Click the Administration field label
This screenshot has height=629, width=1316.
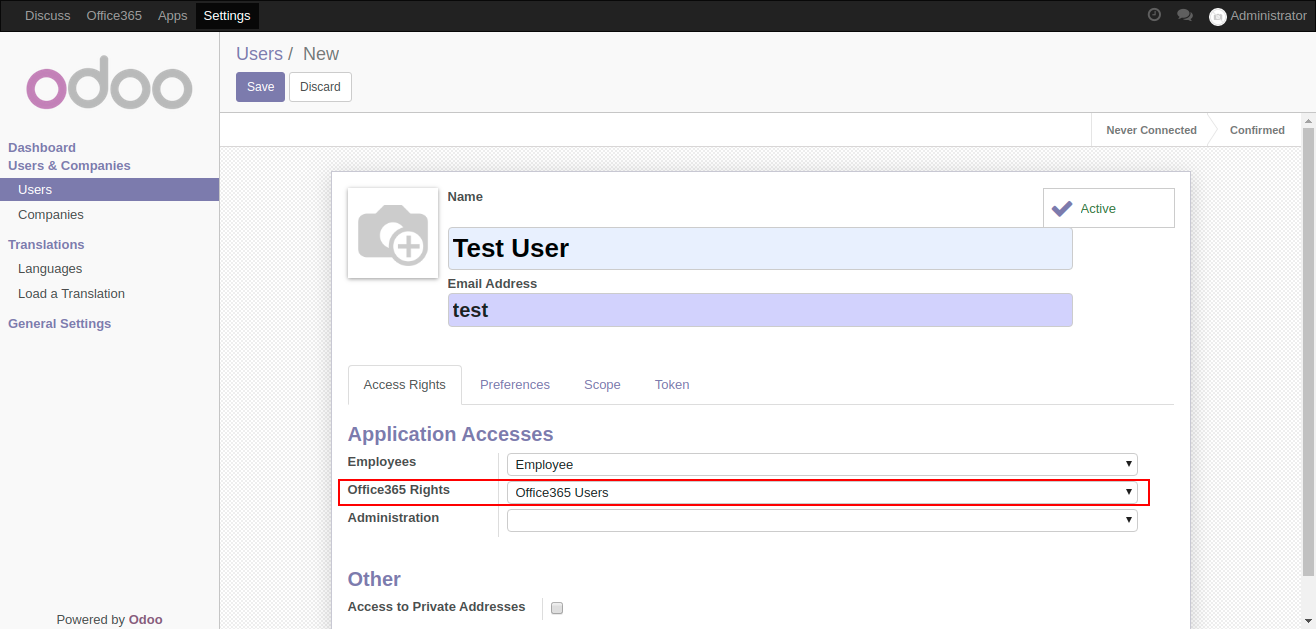click(393, 518)
